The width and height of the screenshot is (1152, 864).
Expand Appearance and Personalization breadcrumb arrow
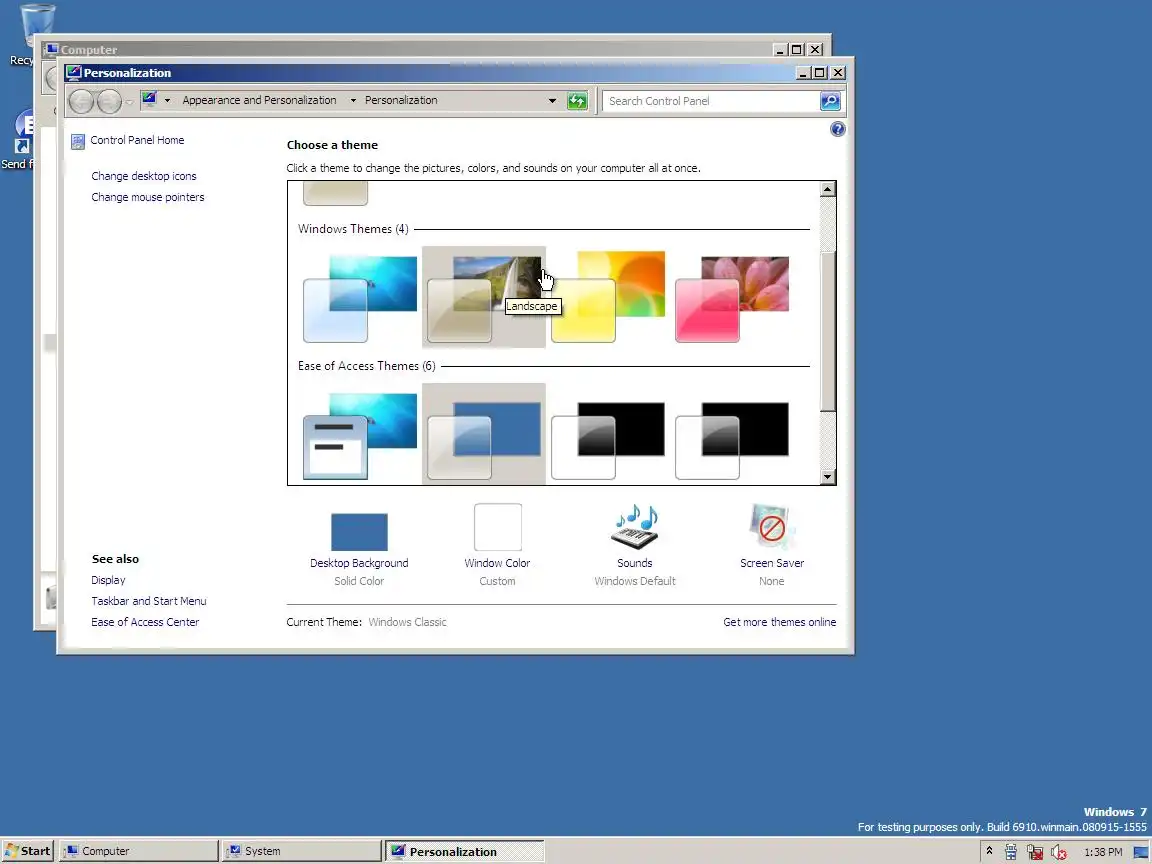pos(353,100)
